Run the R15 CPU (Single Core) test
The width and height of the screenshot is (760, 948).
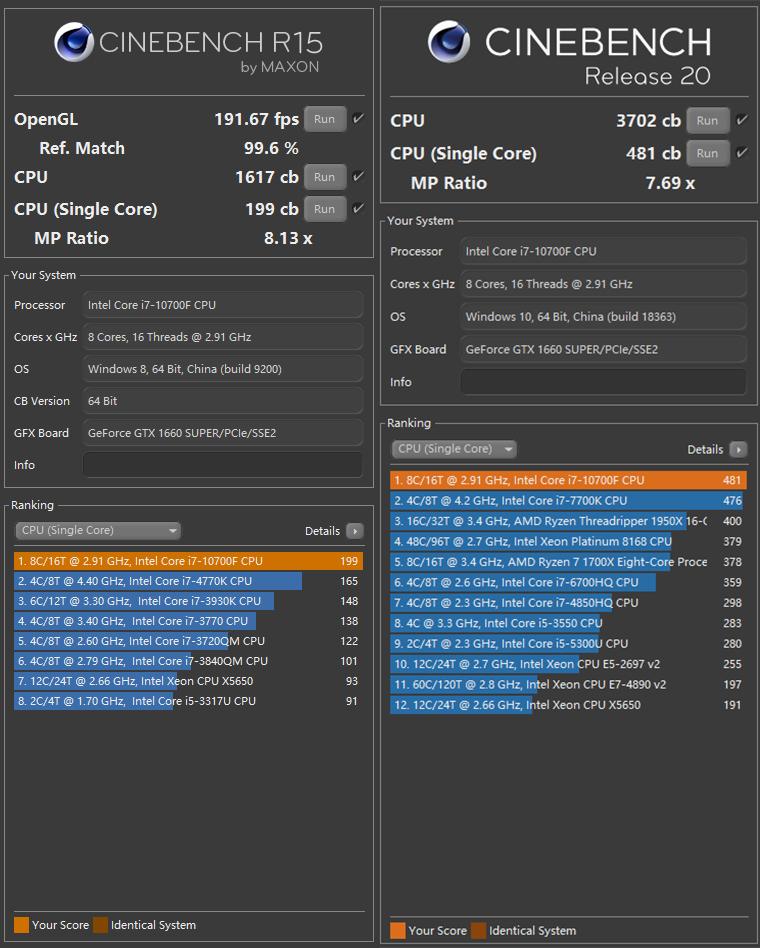324,209
